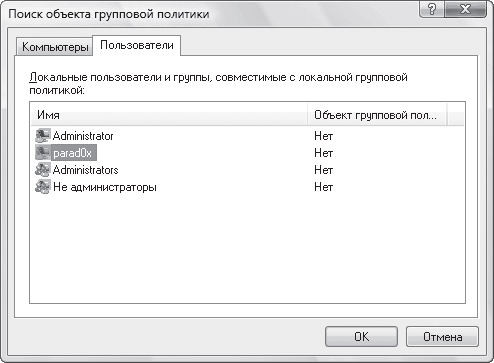
Task: Click the Нет value in the Не администраторы row
Action: pos(323,187)
